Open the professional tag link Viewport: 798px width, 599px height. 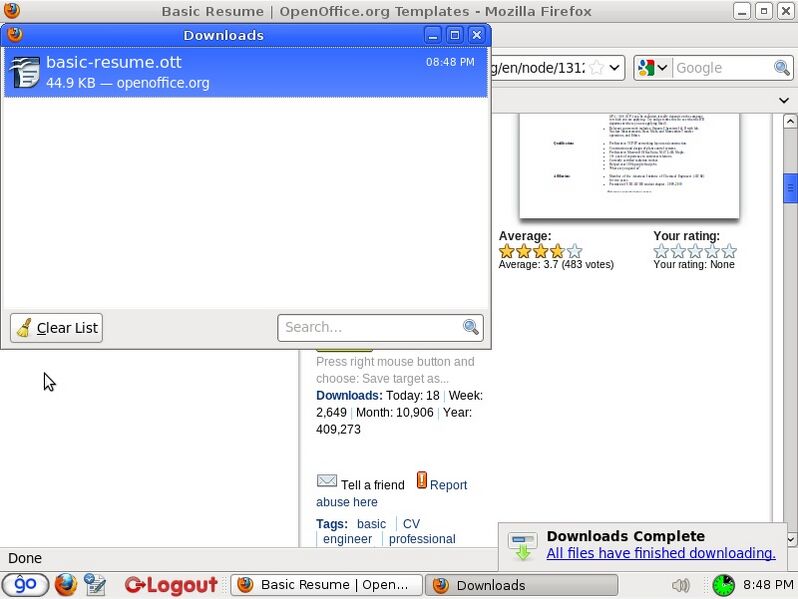pos(422,539)
